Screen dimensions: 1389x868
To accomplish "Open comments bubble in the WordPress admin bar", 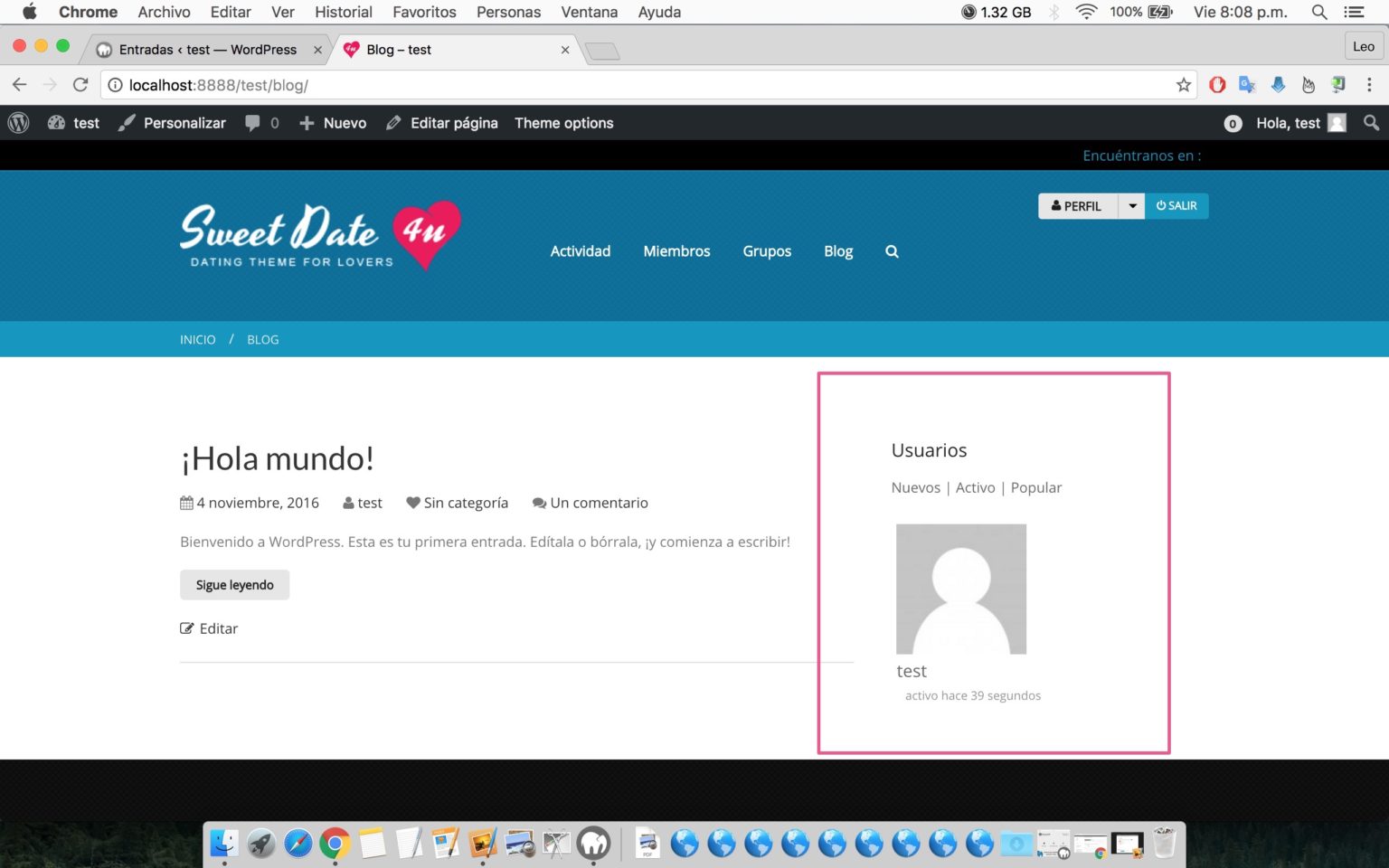I will (262, 123).
